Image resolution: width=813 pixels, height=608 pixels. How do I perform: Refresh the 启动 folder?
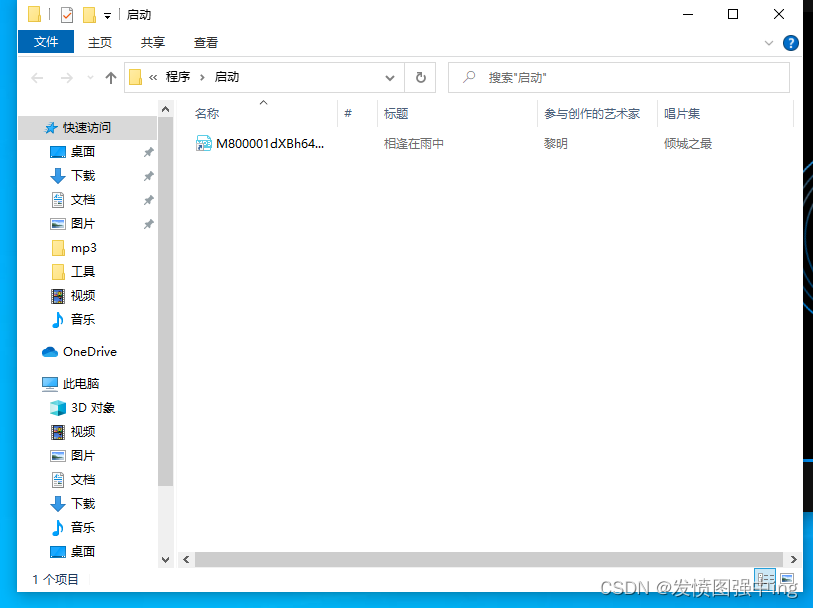tap(420, 78)
